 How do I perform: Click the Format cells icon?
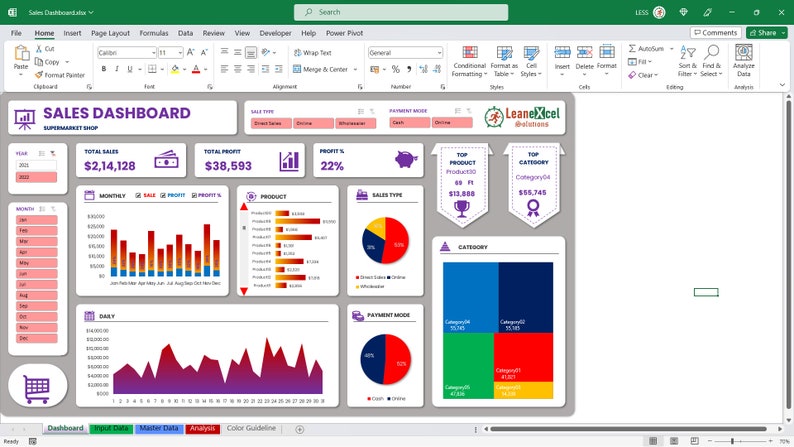pyautogui.click(x=607, y=52)
